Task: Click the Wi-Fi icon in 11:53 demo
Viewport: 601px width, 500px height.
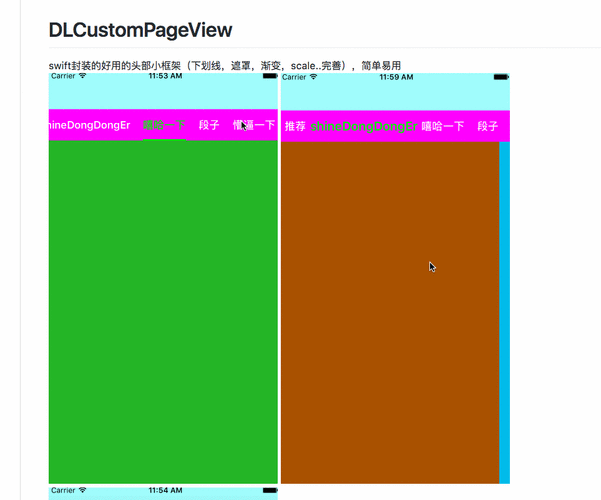Action: pos(82,76)
